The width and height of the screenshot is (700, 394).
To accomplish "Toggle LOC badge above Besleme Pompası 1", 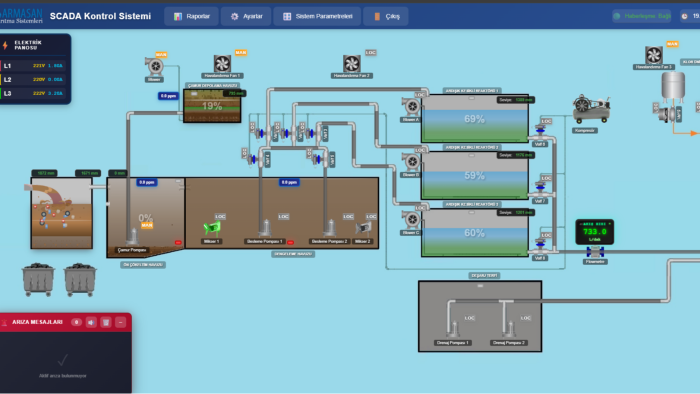I will coord(283,216).
